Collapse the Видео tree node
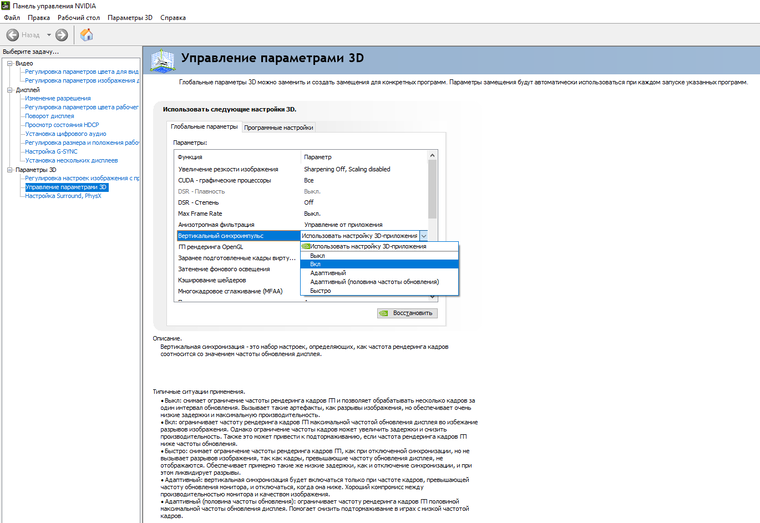The image size is (760, 523). coord(10,63)
